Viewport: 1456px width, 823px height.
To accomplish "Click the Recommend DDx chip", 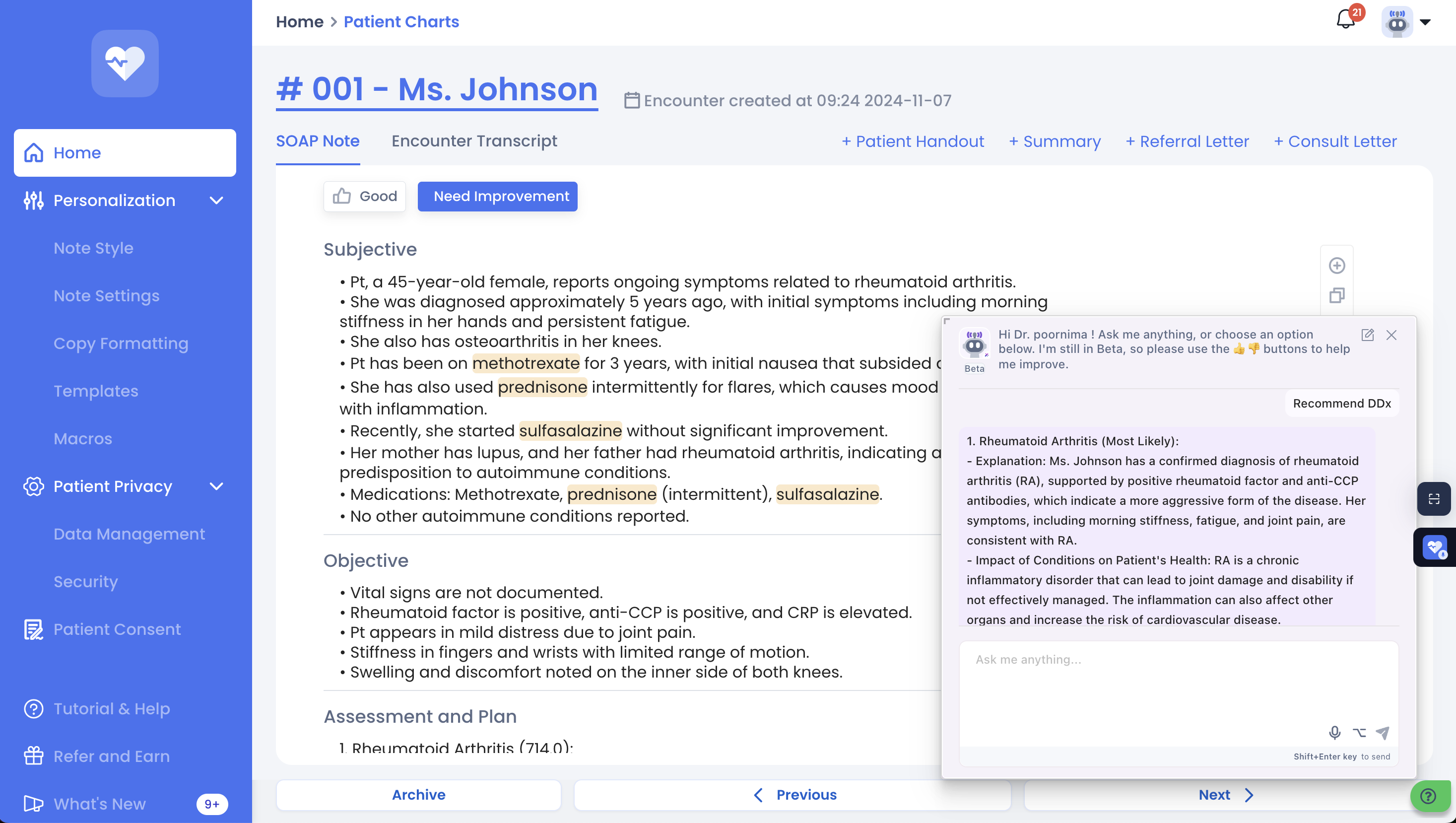I will (1341, 404).
